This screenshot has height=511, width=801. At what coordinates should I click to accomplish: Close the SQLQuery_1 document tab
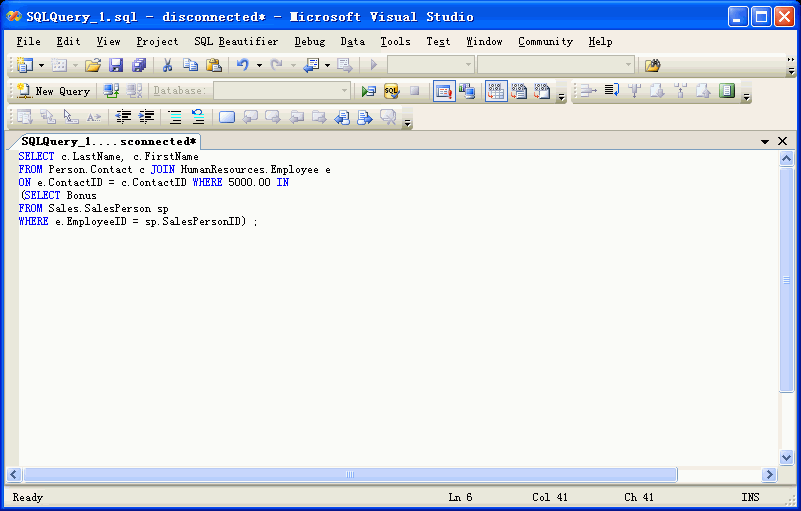tap(782, 141)
